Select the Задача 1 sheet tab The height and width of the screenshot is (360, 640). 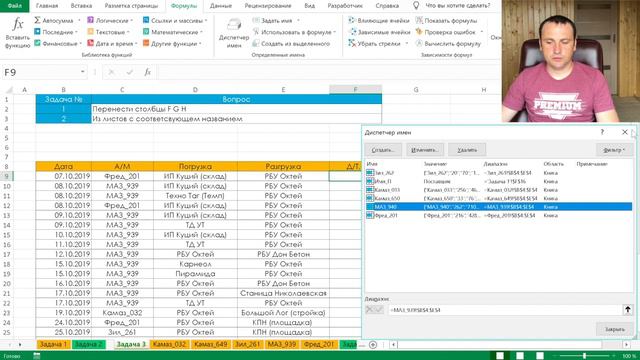click(x=53, y=344)
